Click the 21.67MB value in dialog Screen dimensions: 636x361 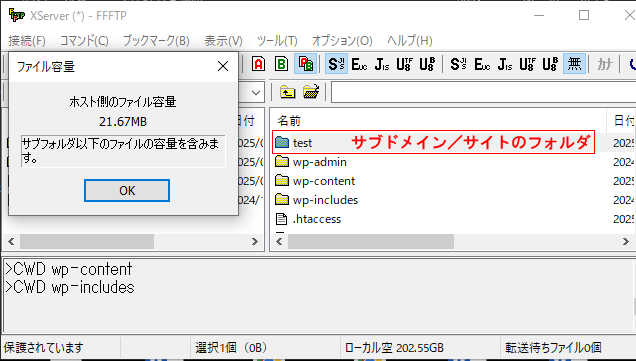[123, 121]
